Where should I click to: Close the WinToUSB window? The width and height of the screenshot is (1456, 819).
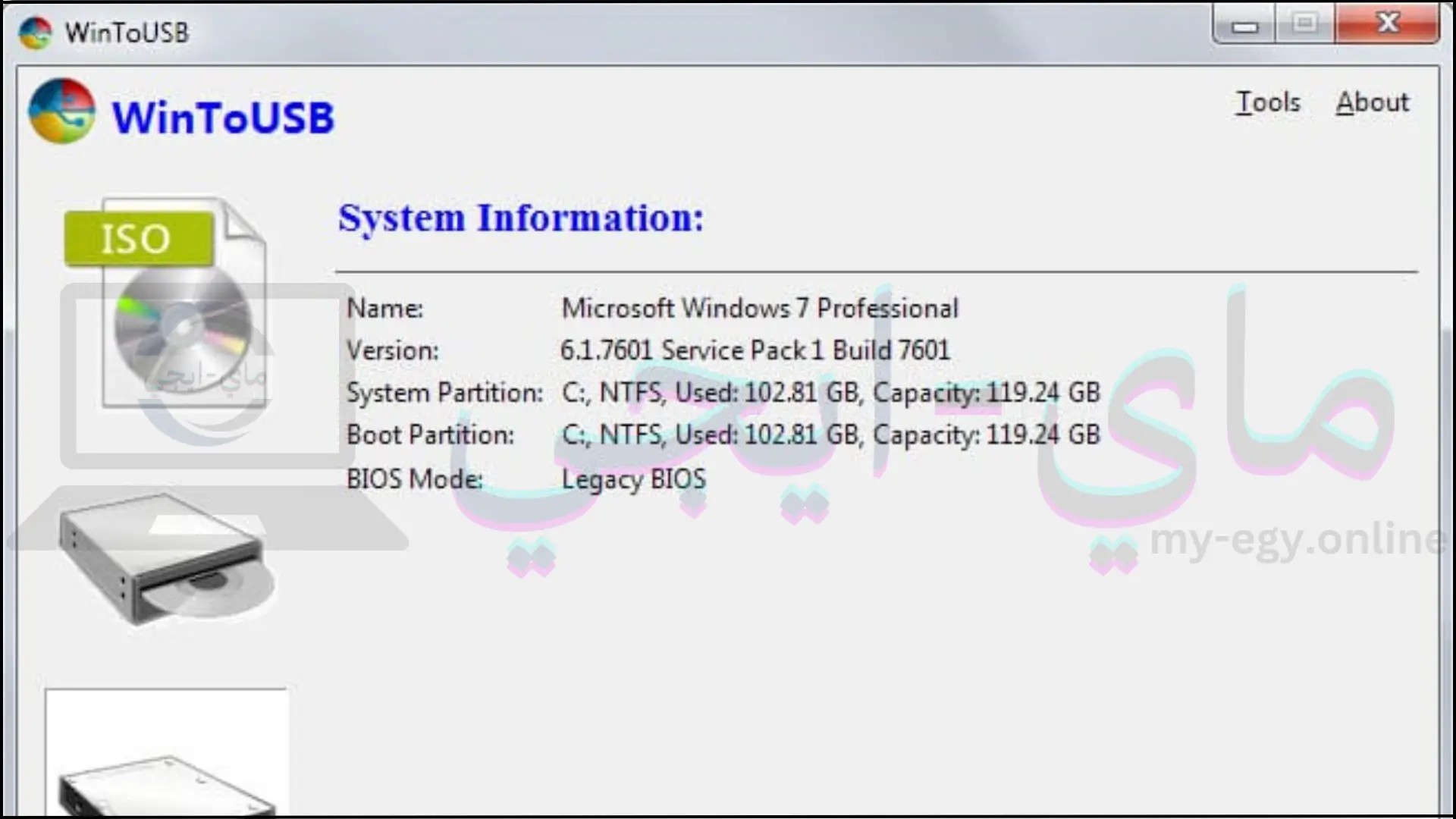pyautogui.click(x=1387, y=24)
